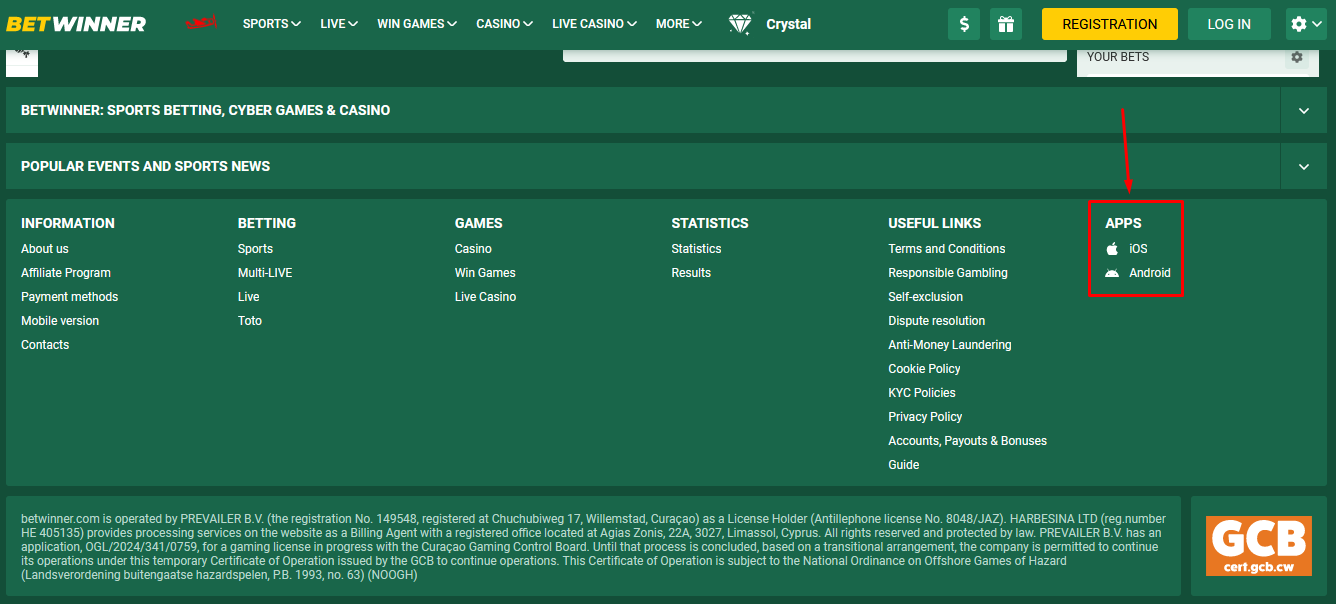
Task: Click the PREVAILER B.V. license paragraph
Action: pos(593,547)
